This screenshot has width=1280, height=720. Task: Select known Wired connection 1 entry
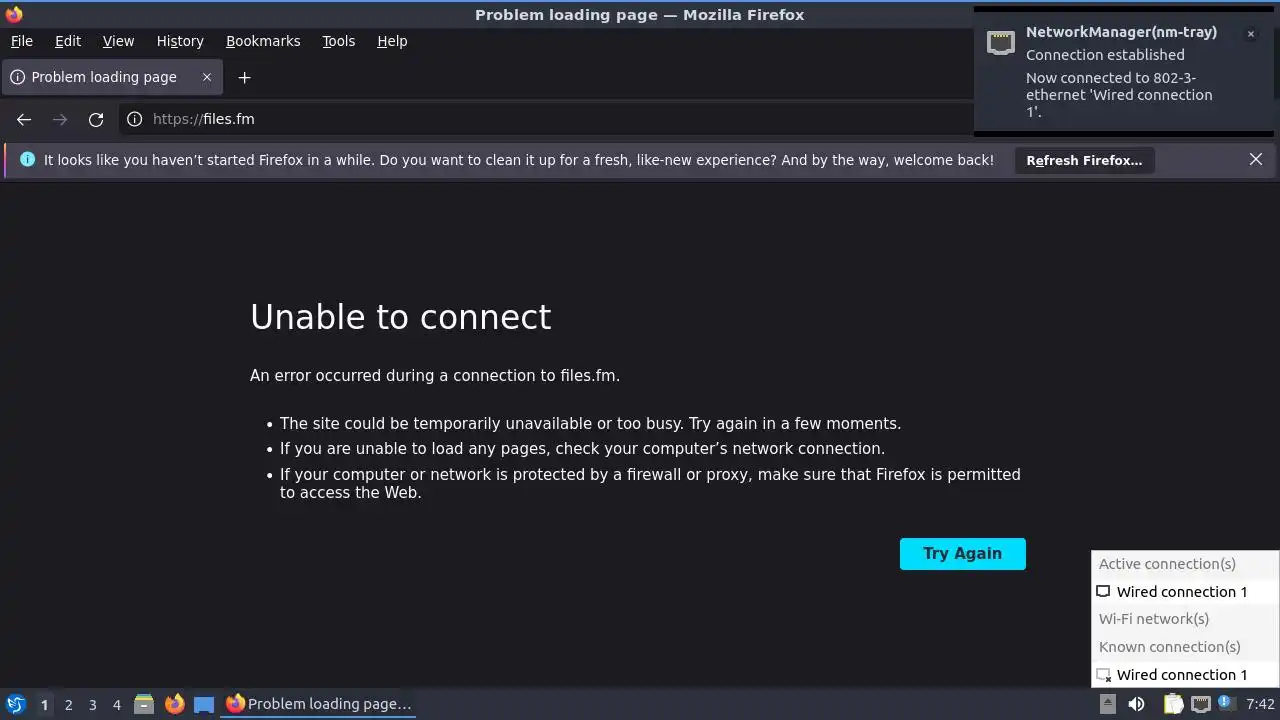(1184, 675)
